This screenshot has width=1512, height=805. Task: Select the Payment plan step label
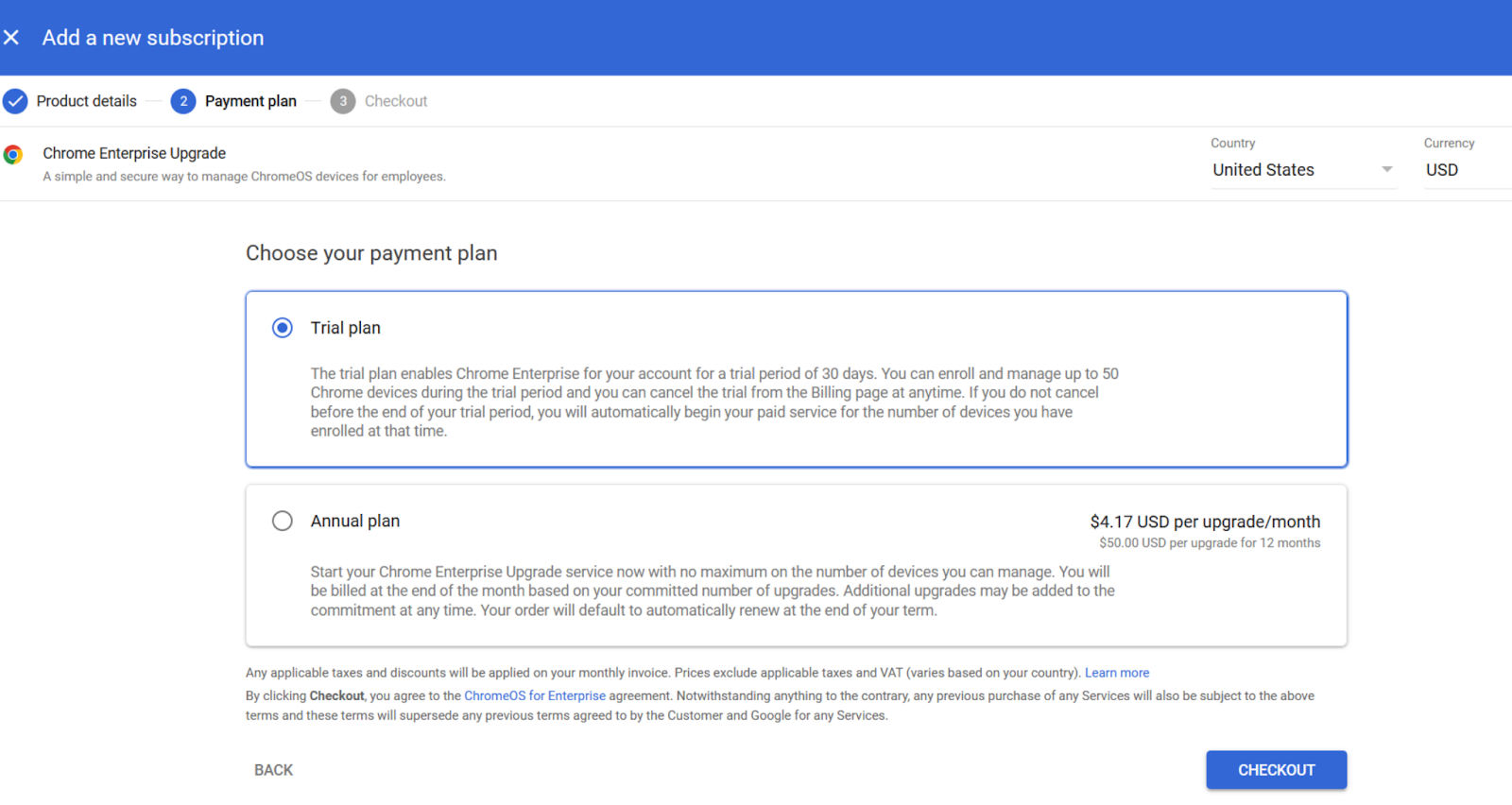click(x=250, y=101)
